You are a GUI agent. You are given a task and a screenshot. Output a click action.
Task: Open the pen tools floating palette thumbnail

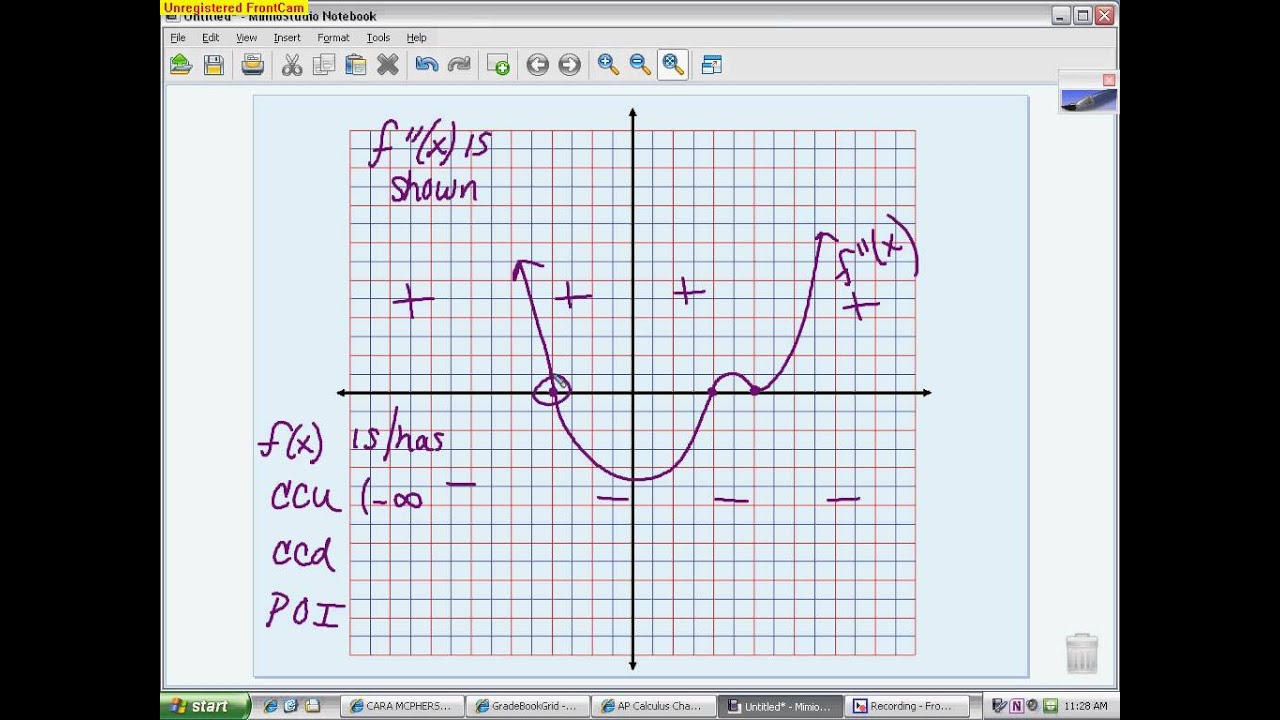(1089, 100)
